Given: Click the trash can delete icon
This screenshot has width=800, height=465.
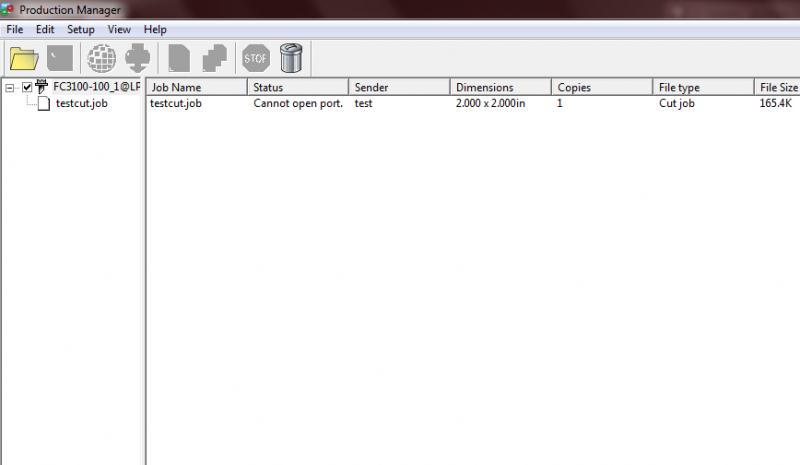Looking at the screenshot, I should tap(291, 58).
